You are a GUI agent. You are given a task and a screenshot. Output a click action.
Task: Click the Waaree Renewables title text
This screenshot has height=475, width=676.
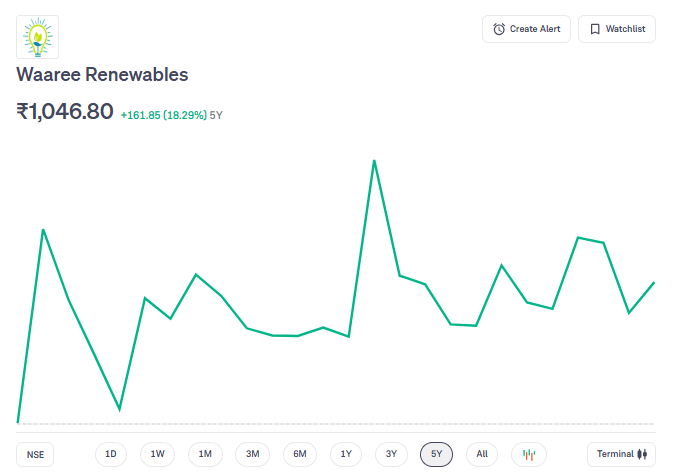click(x=102, y=75)
